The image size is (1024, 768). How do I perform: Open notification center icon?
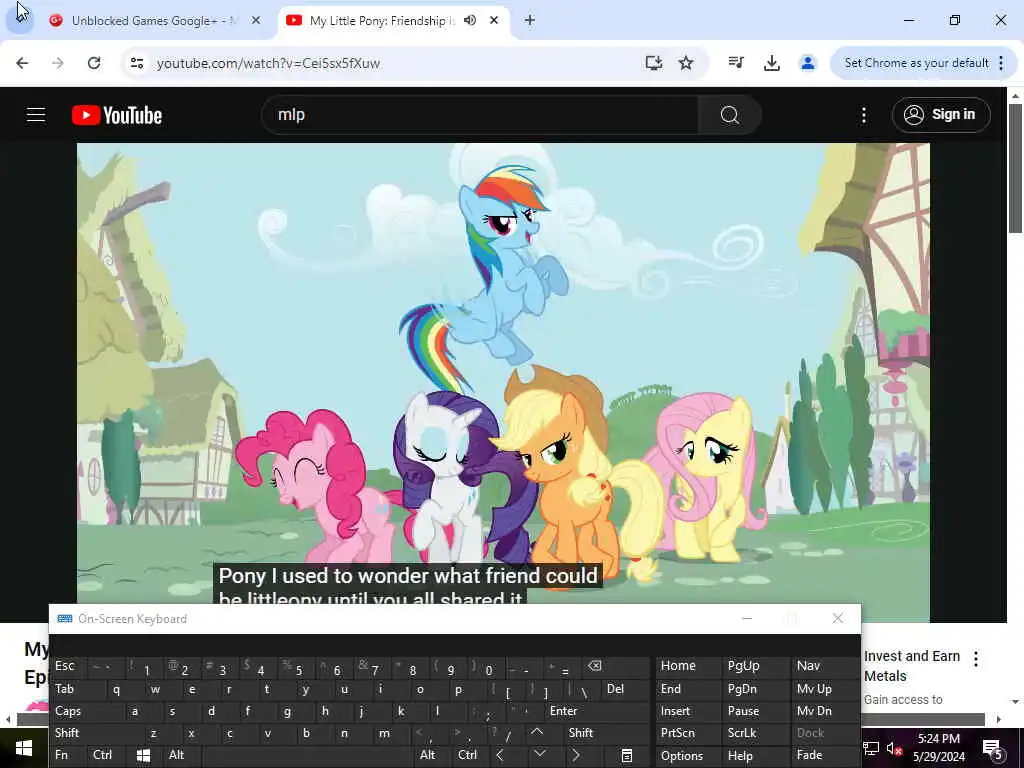(x=993, y=749)
